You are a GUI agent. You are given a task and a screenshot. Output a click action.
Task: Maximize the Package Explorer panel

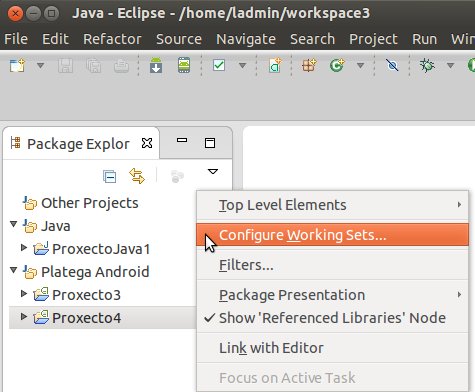[210, 143]
